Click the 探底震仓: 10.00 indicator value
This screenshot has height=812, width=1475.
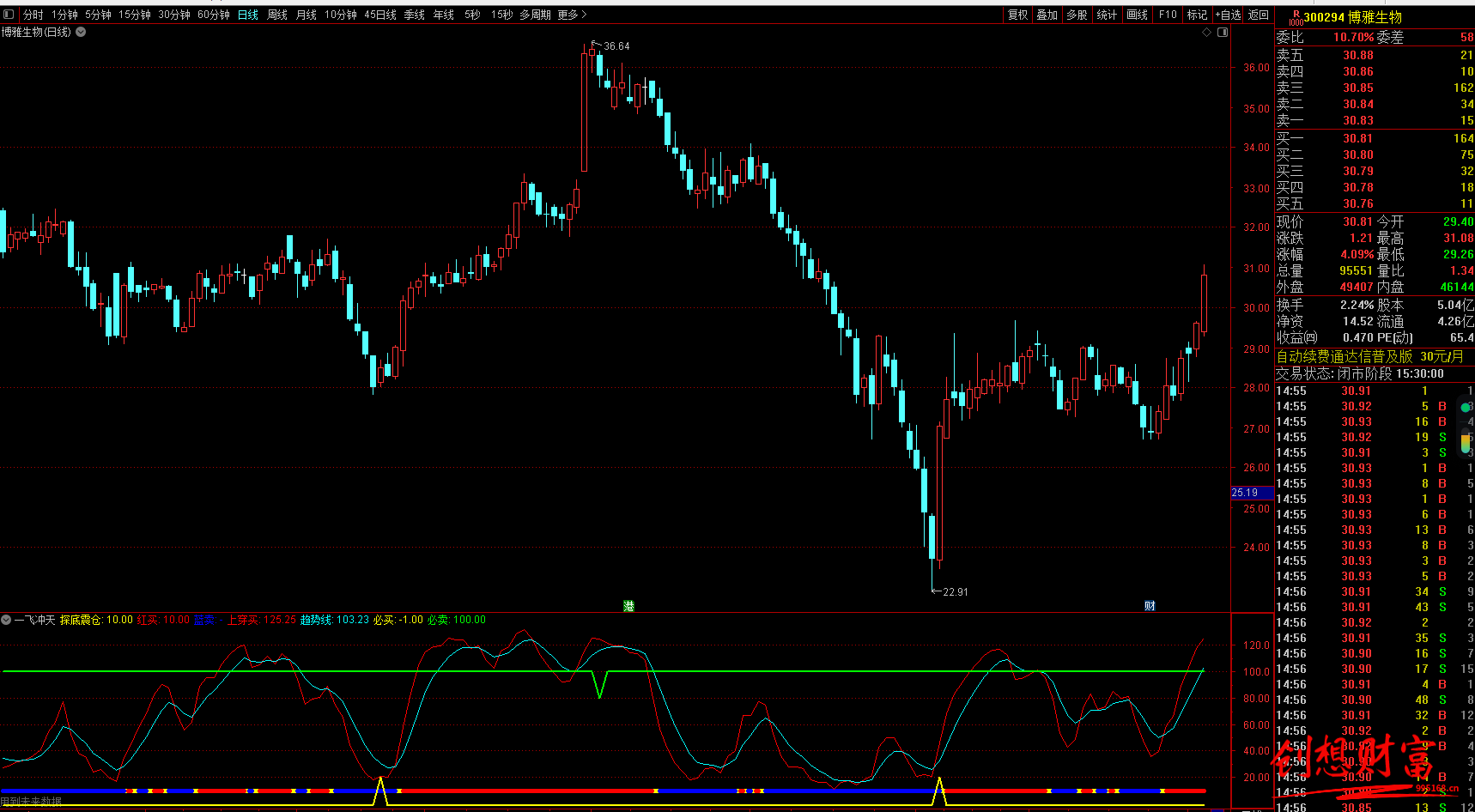point(96,620)
